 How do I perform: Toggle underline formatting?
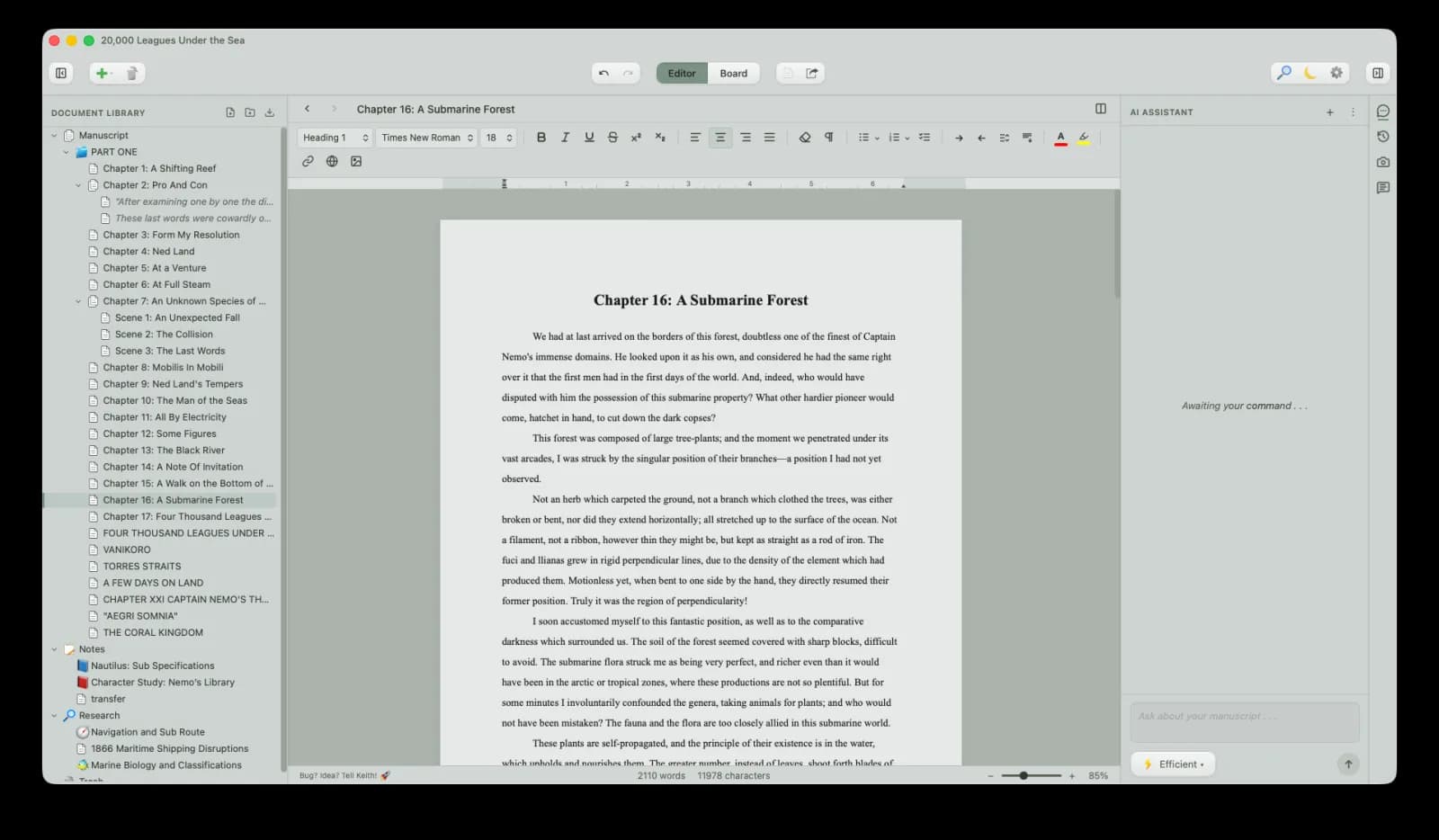click(x=589, y=138)
